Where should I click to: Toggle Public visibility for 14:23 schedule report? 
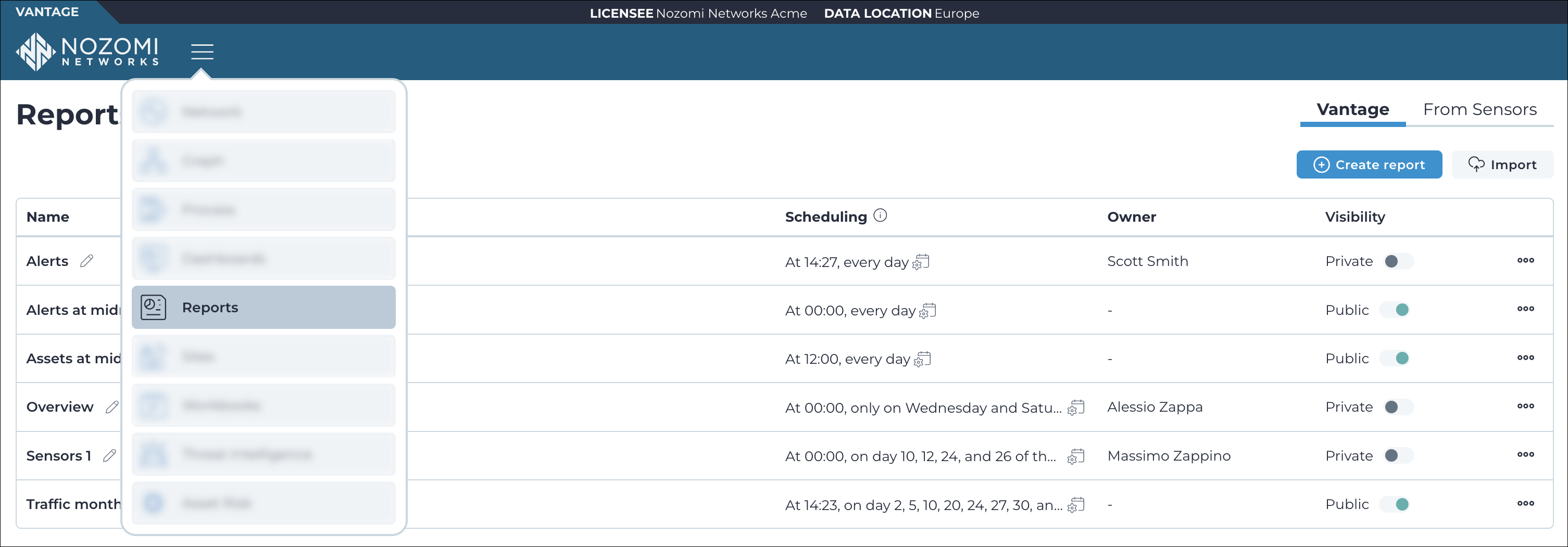tap(1395, 504)
